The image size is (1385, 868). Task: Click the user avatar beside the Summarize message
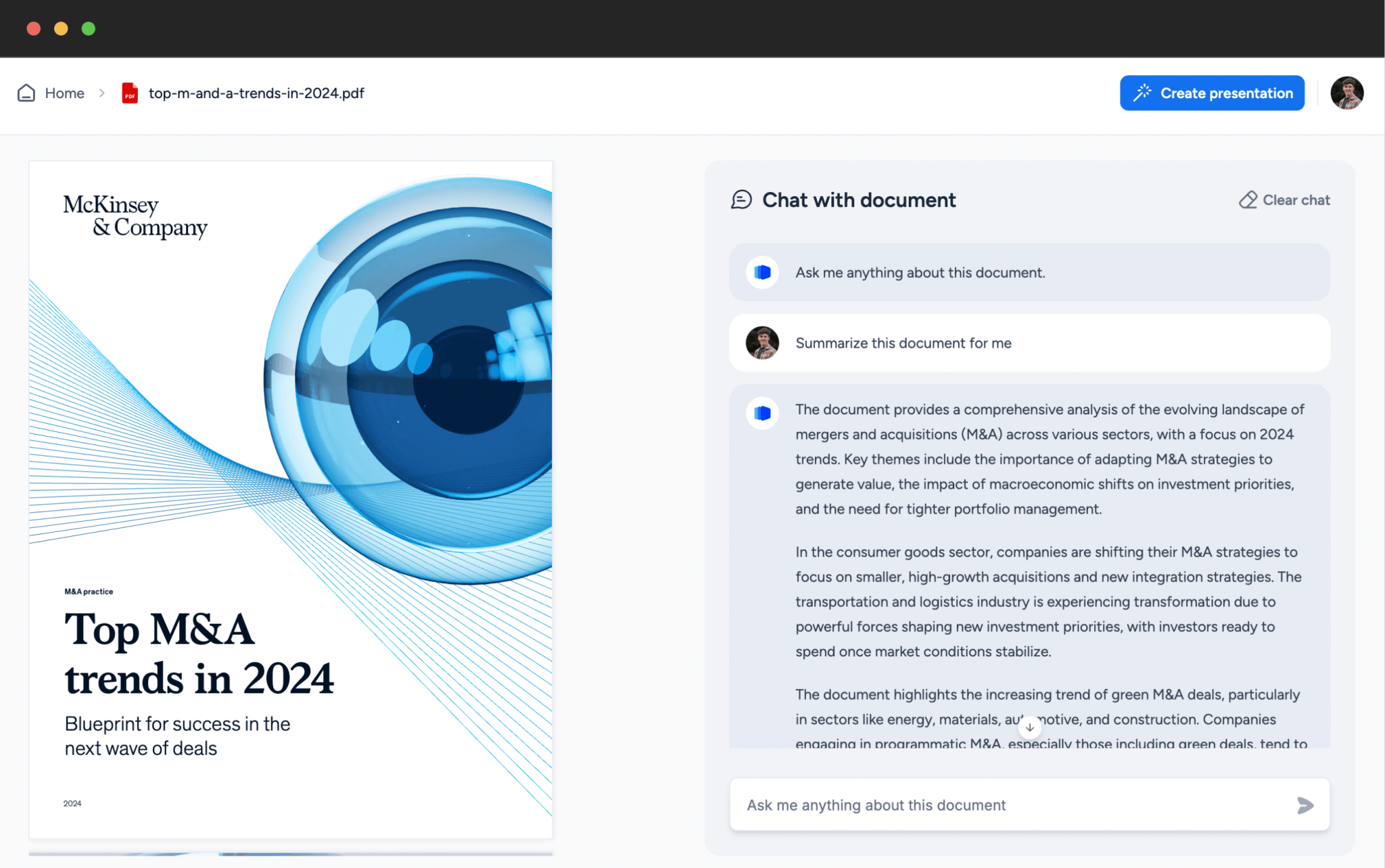[761, 343]
